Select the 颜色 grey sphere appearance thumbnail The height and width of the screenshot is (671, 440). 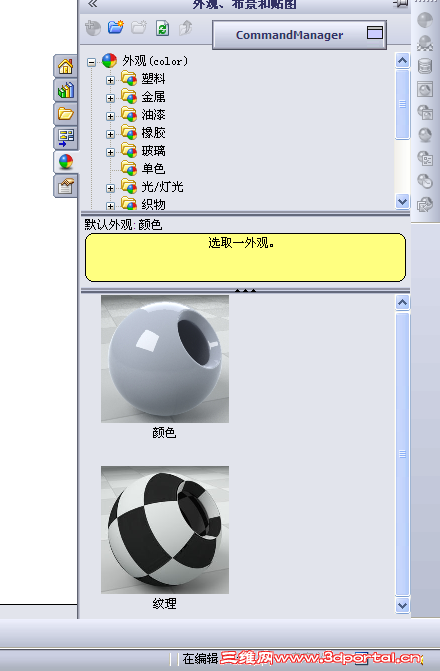165,359
